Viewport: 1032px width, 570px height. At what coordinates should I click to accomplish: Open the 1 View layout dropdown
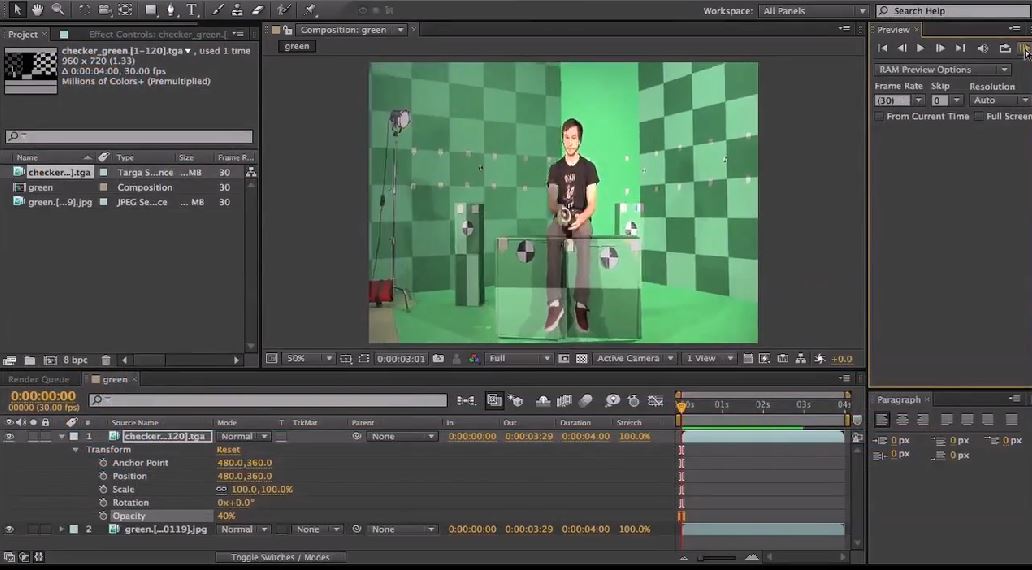point(709,359)
